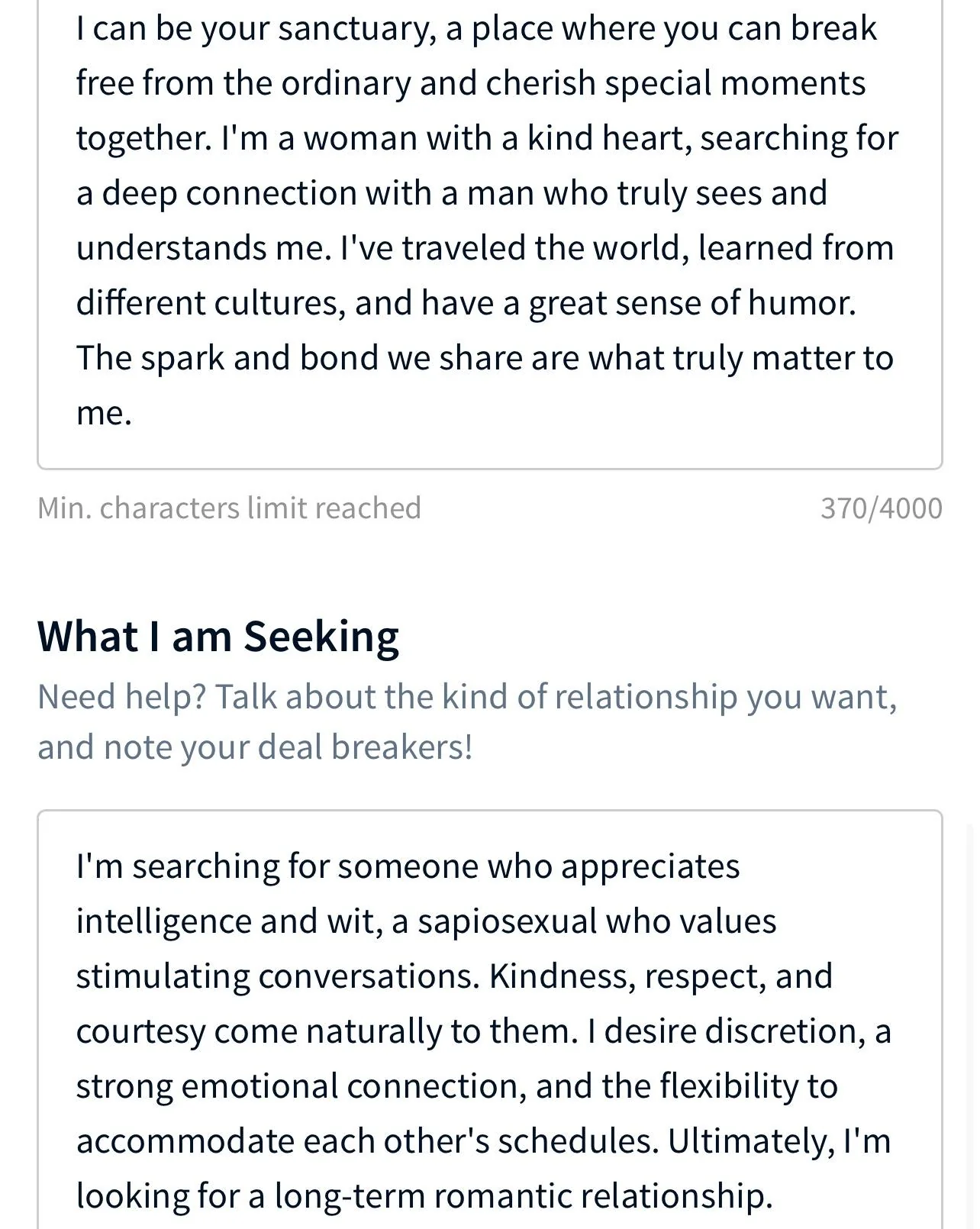Focus the What I am Seeking text box
Screen dimensions: 980x1229
[x=488, y=1031]
